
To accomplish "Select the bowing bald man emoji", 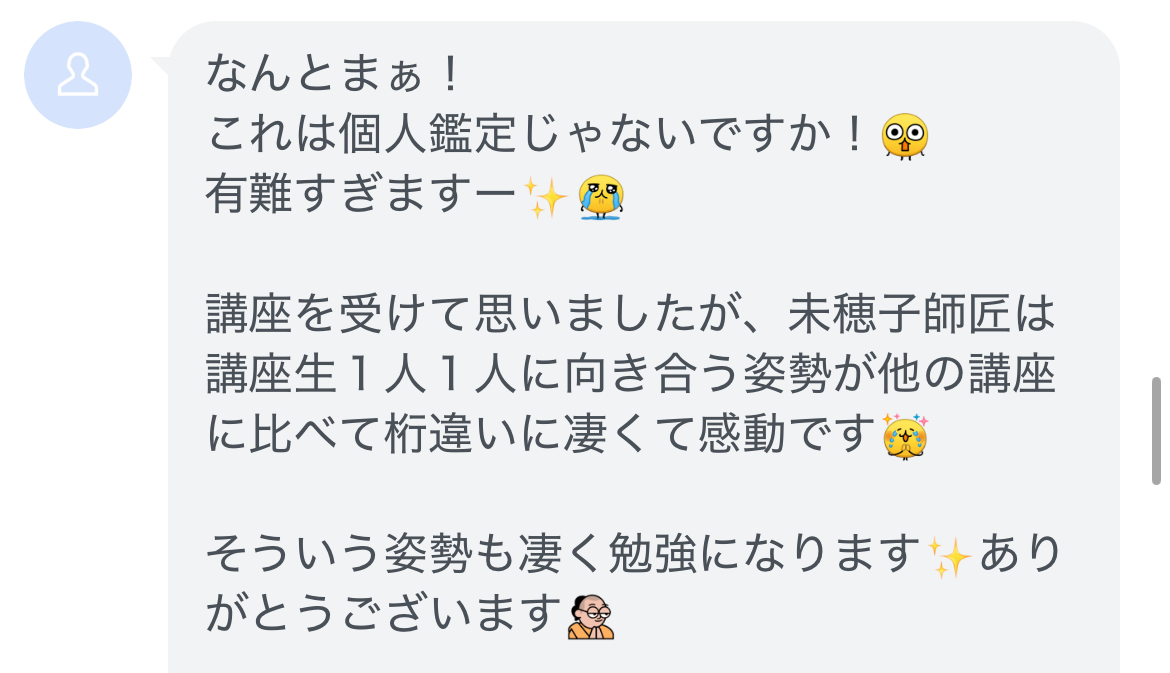I will [590, 616].
